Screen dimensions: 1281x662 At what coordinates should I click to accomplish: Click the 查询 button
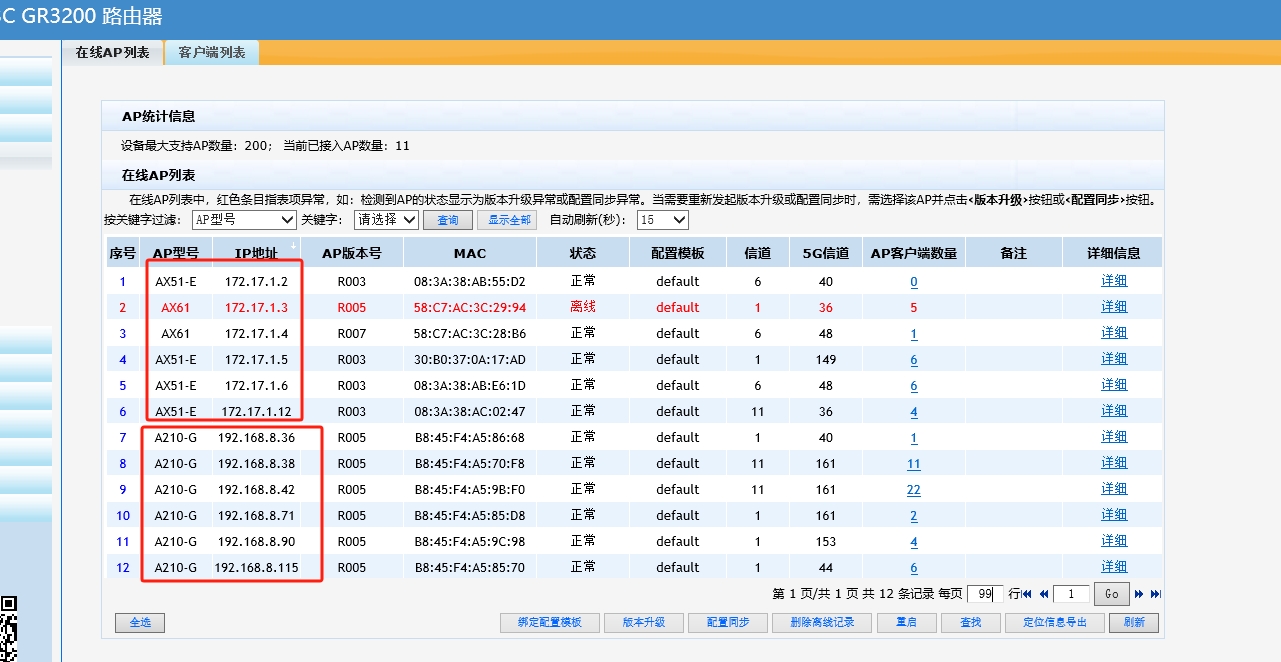click(448, 220)
